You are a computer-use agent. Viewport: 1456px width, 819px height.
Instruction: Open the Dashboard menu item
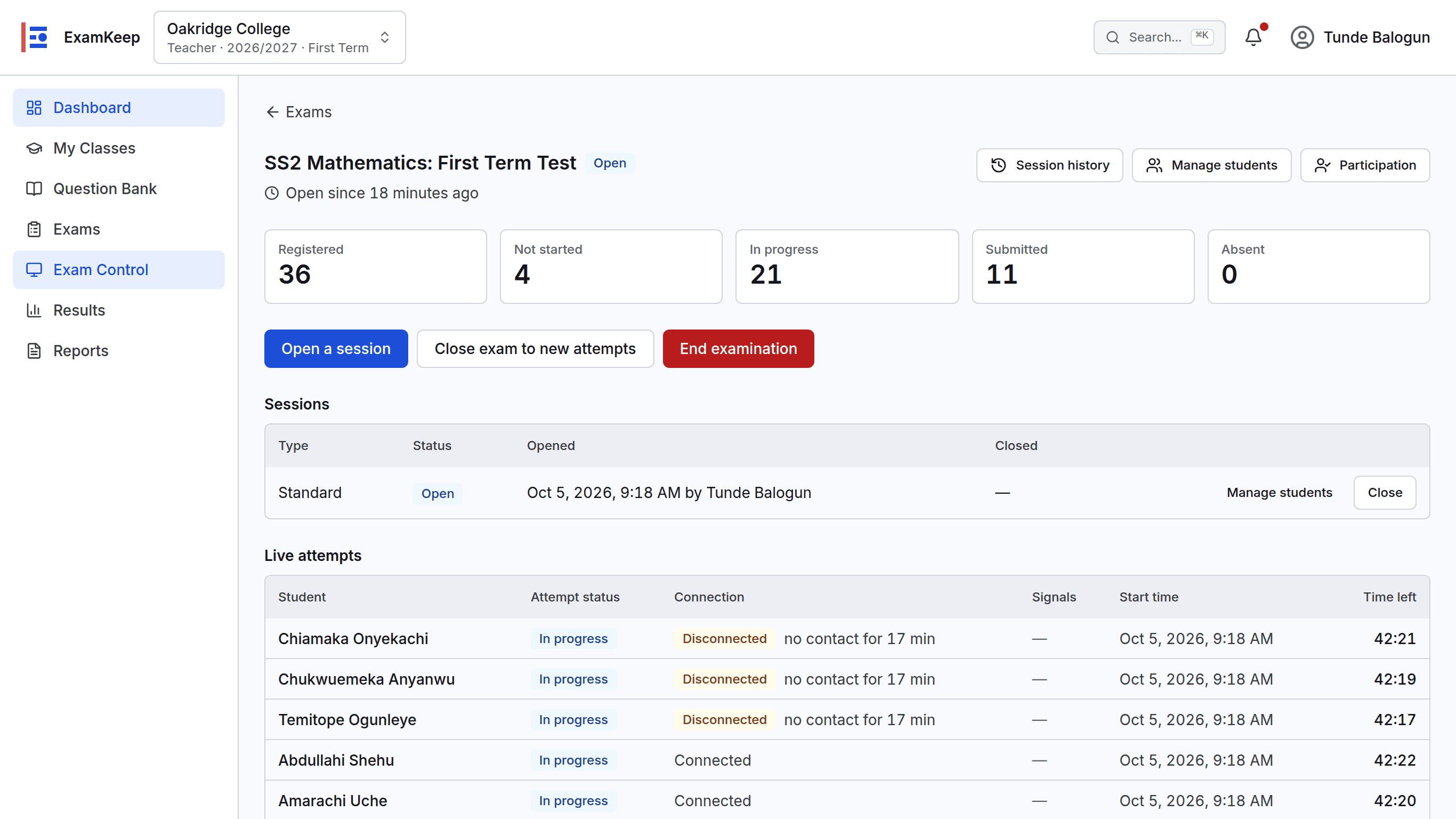tap(119, 108)
